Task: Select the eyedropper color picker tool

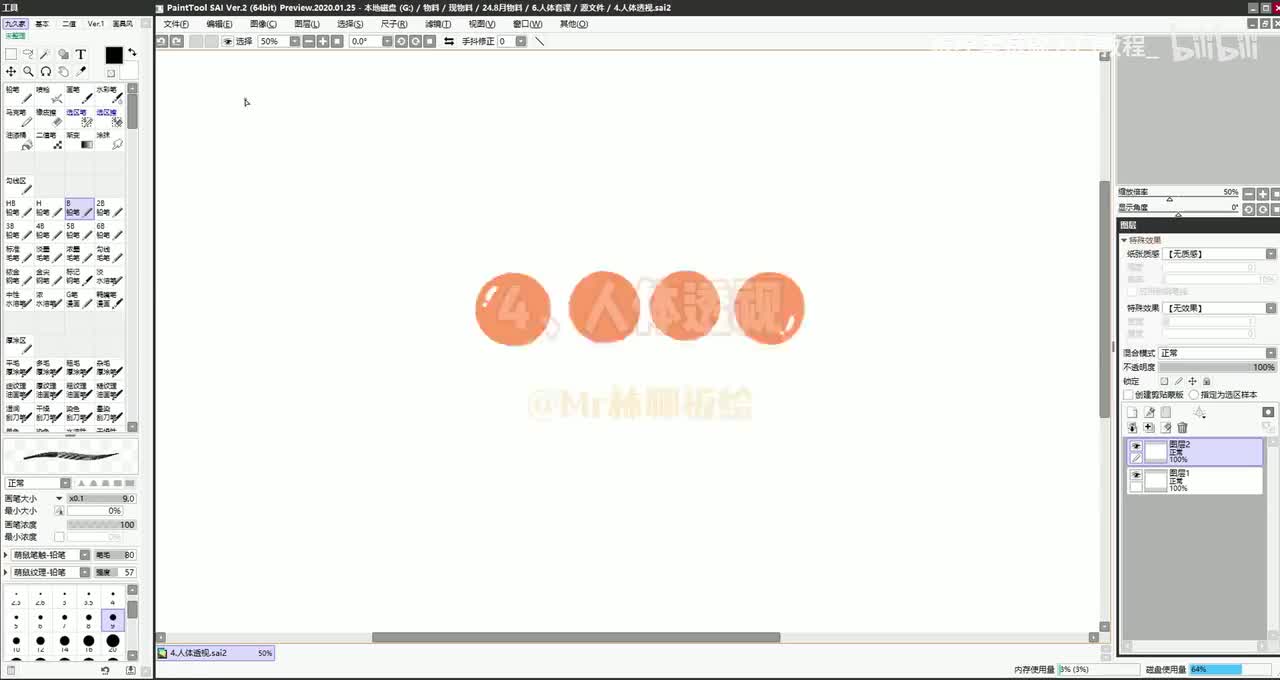Action: click(x=81, y=72)
